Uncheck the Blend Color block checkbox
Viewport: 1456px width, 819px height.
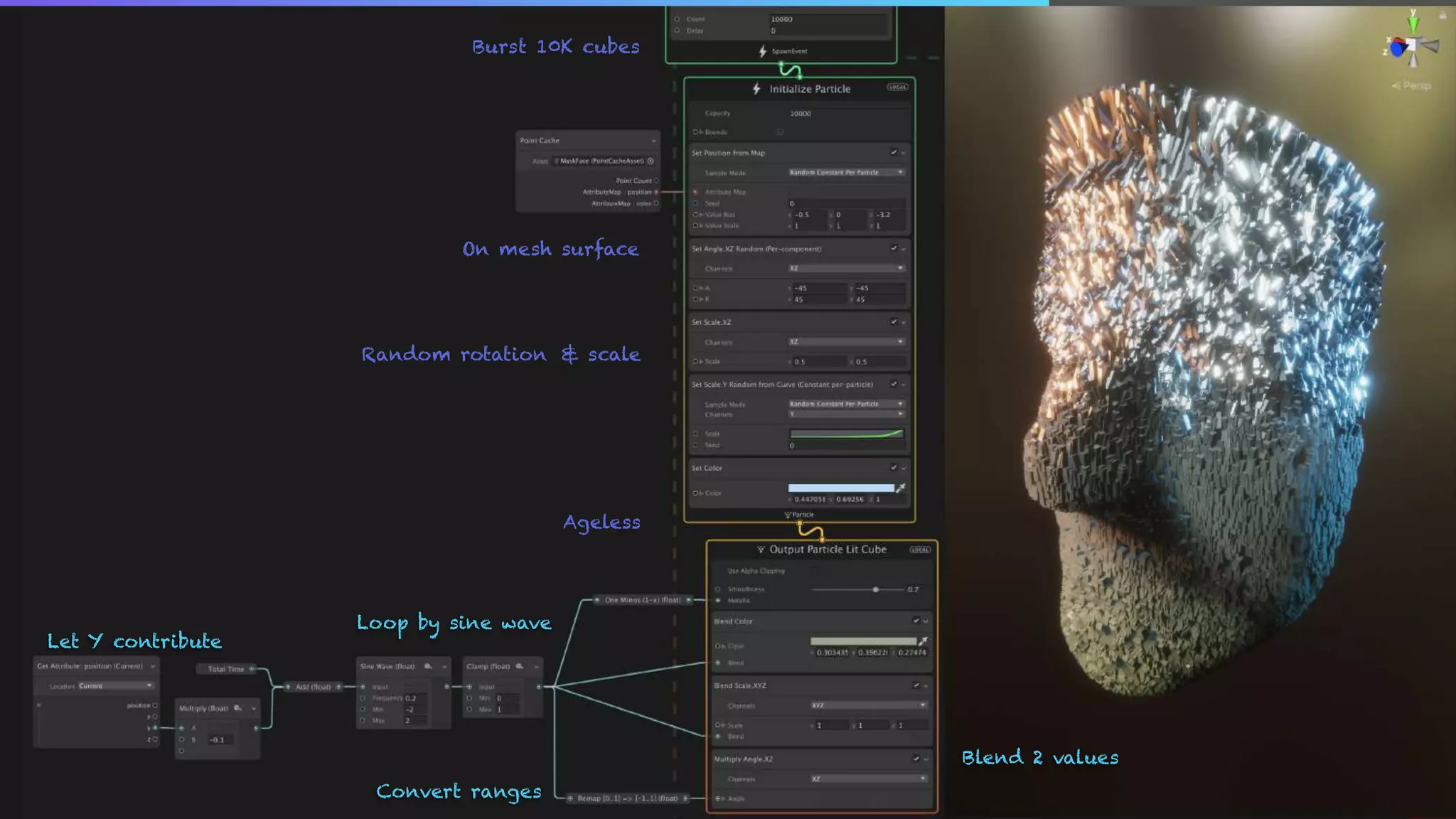click(x=916, y=621)
